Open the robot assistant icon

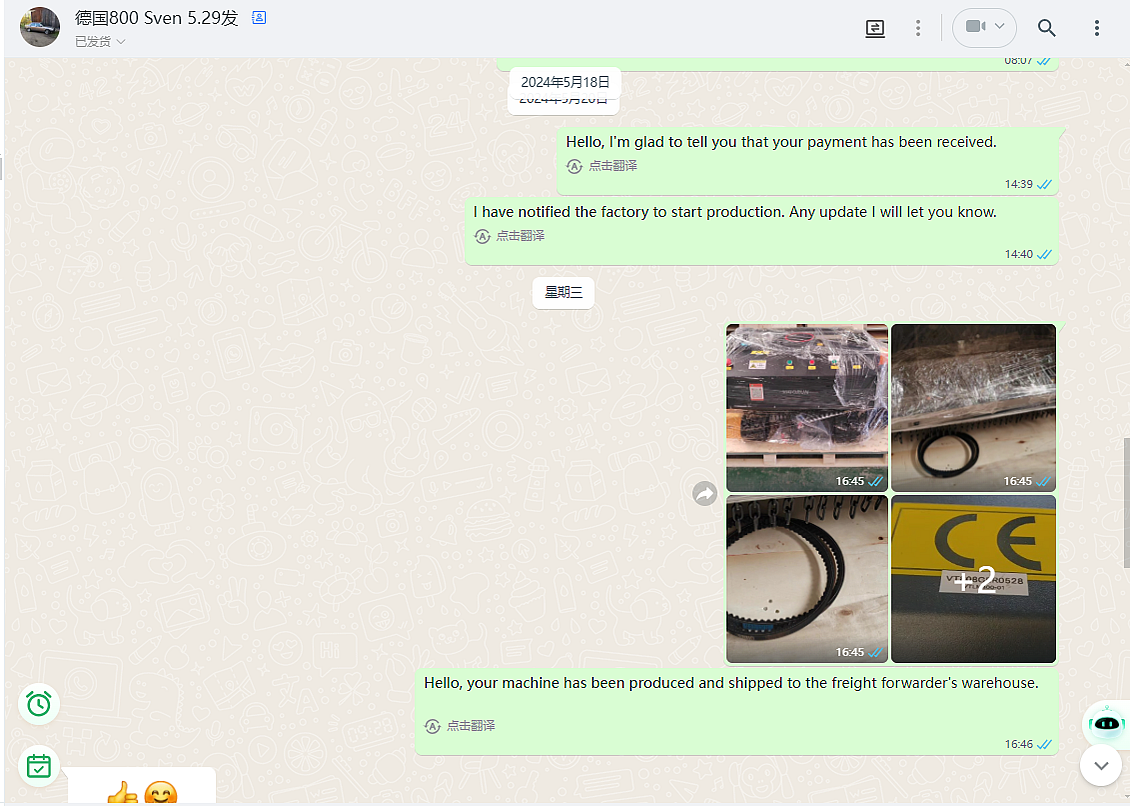pos(1104,724)
